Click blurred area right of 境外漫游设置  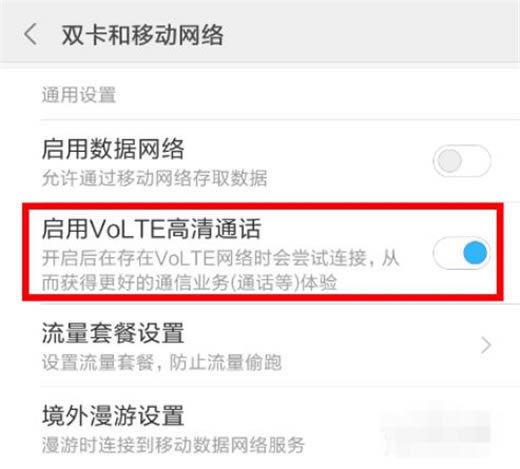click(437, 430)
